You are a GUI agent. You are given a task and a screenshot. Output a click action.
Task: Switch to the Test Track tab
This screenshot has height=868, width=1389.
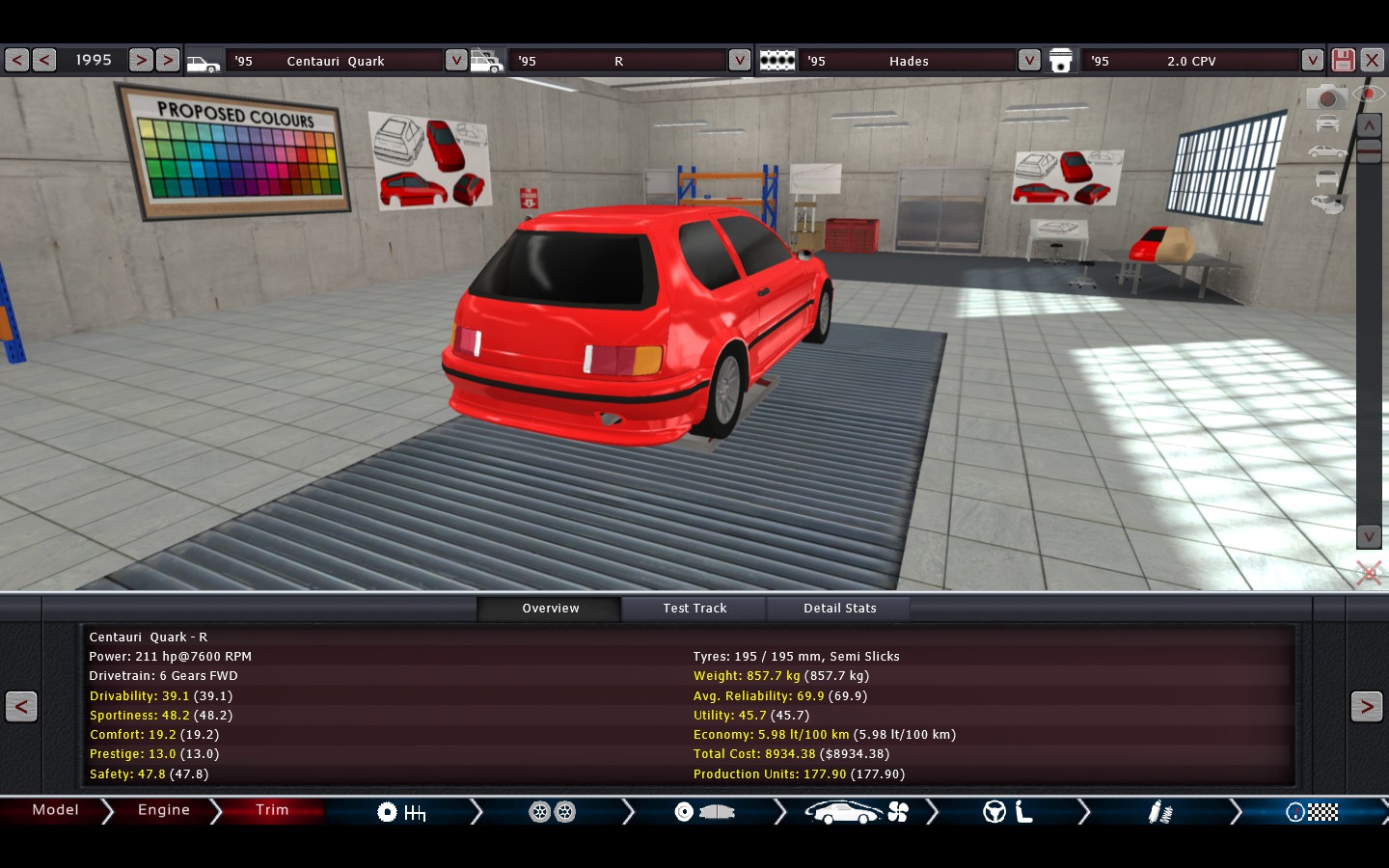[694, 609]
